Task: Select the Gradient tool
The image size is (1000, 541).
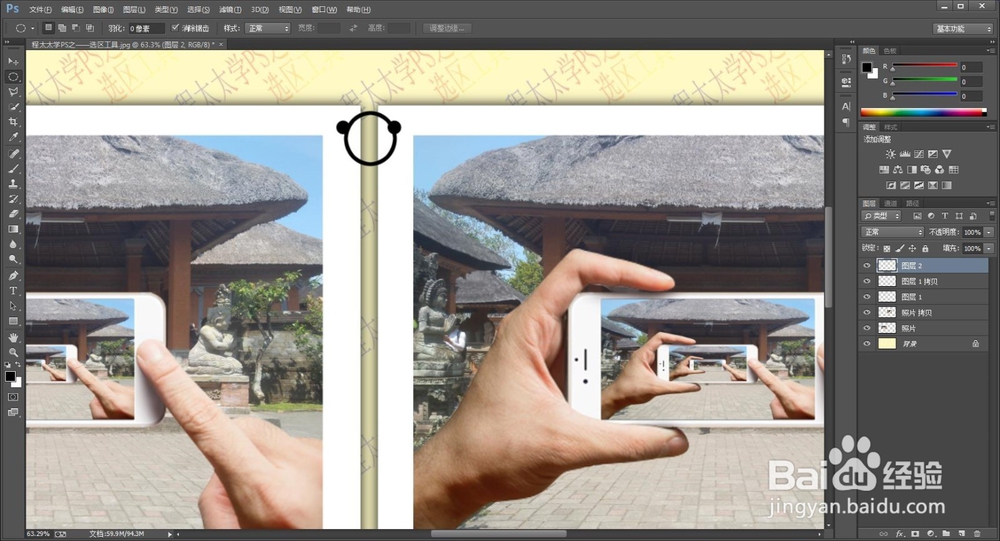Action: point(13,229)
